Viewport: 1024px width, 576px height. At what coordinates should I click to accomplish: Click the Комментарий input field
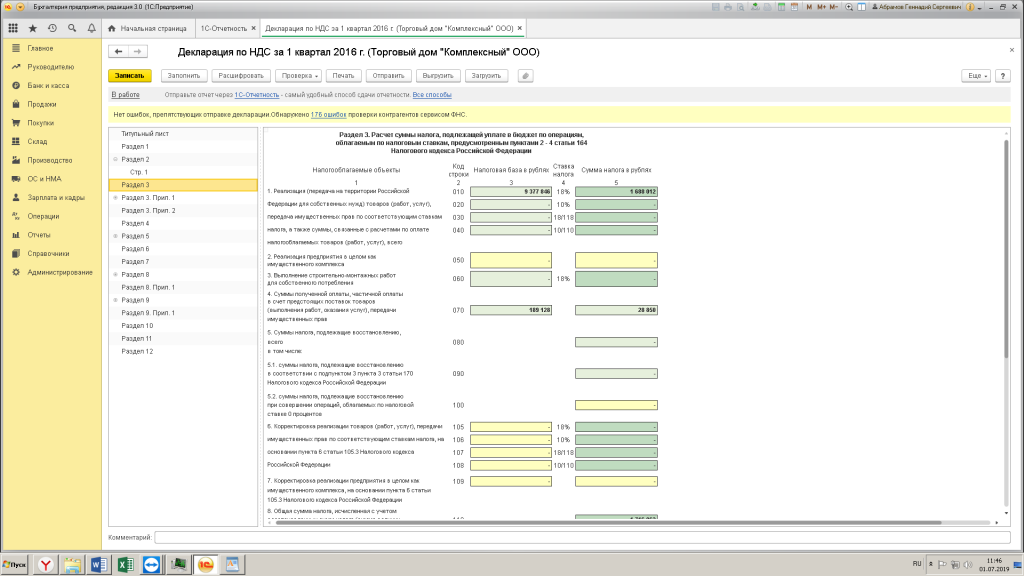[582, 537]
